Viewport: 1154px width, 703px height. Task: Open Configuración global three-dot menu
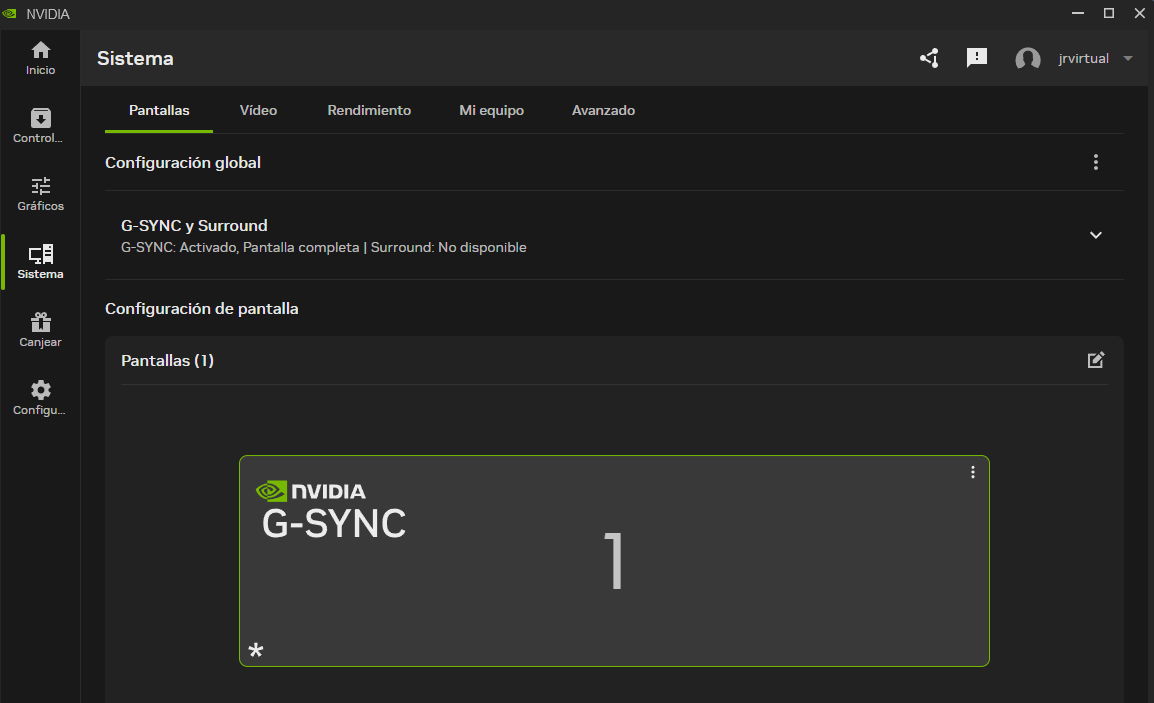pyautogui.click(x=1096, y=162)
